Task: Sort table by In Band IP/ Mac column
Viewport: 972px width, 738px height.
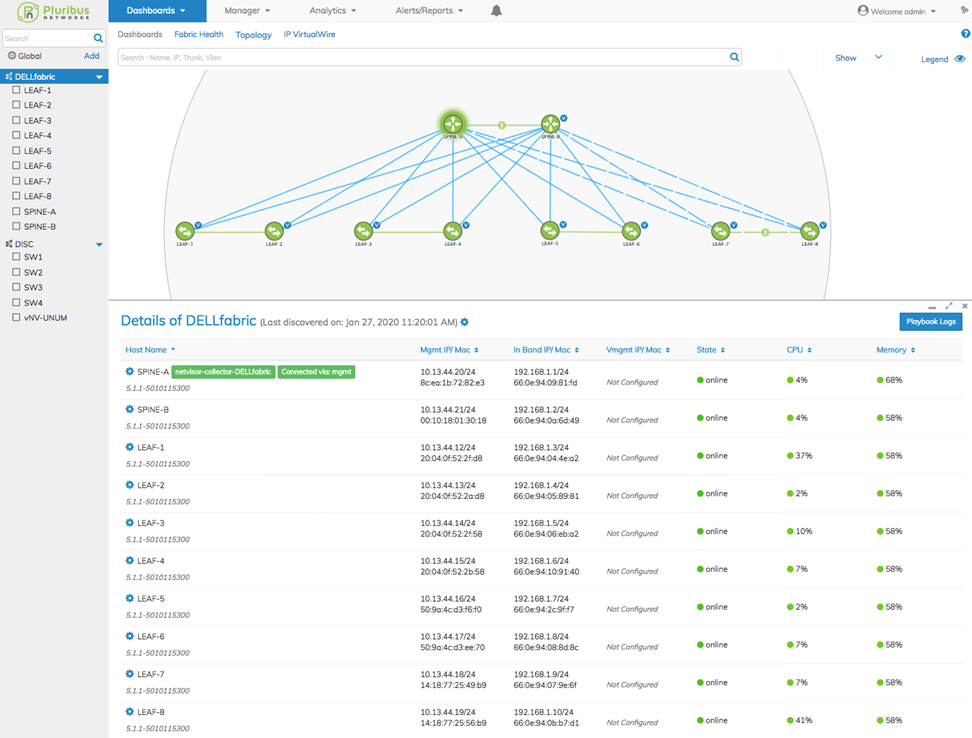Action: coord(546,349)
